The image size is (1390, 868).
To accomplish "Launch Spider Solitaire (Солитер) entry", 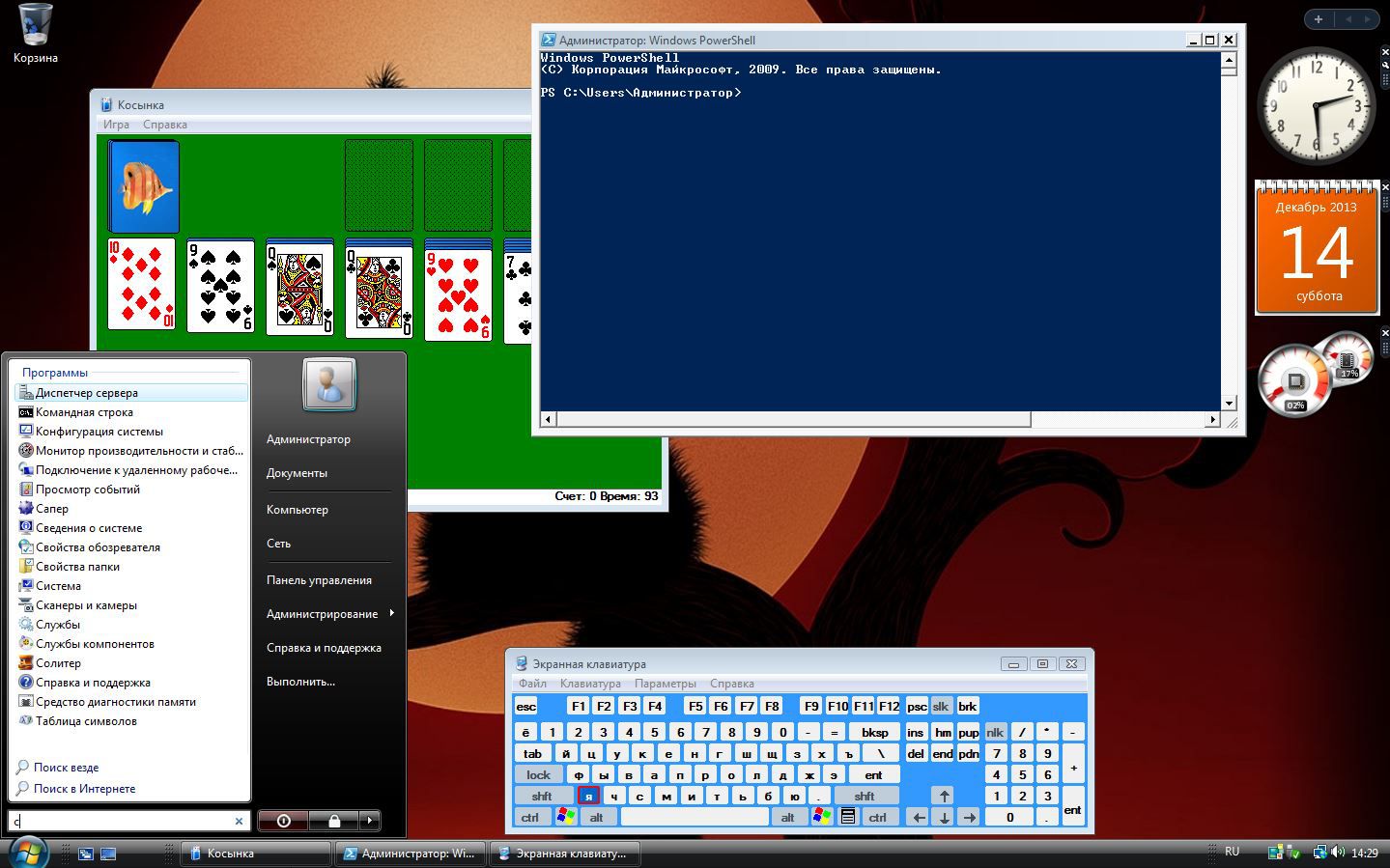I will pyautogui.click(x=131, y=663).
